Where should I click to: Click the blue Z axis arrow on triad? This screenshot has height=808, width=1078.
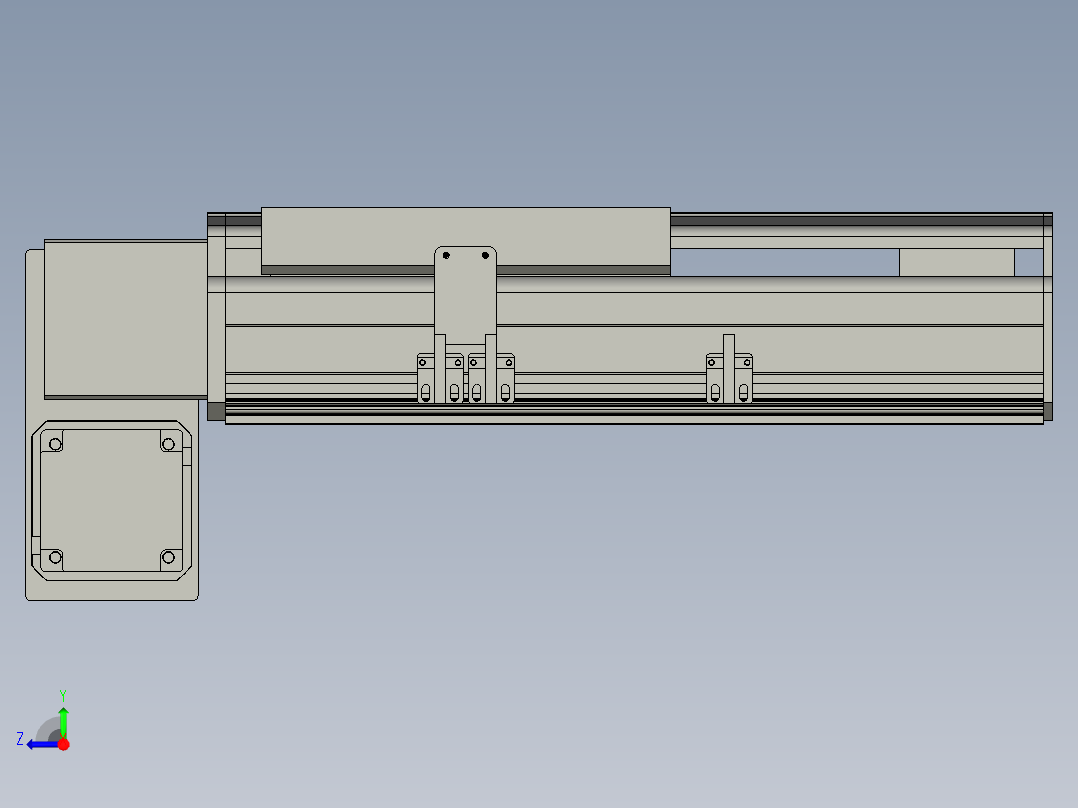[43, 745]
